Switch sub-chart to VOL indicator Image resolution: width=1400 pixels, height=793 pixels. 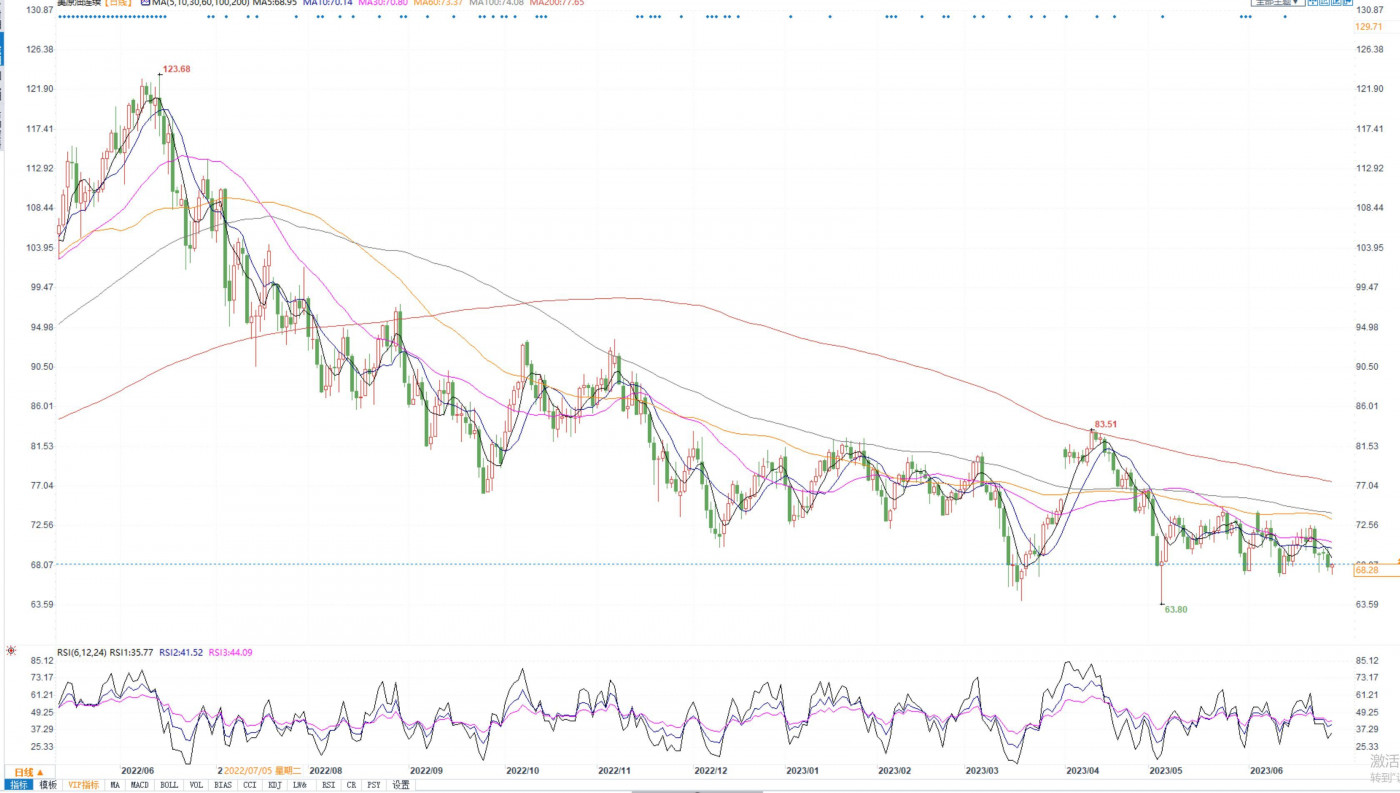[196, 785]
